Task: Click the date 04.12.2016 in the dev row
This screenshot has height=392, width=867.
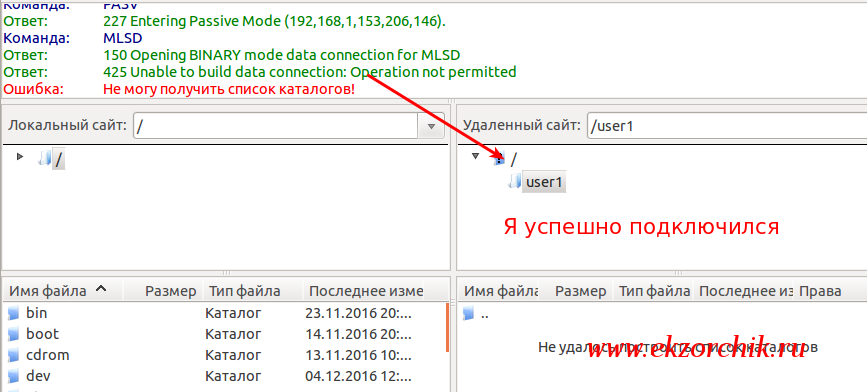Action: tap(358, 376)
